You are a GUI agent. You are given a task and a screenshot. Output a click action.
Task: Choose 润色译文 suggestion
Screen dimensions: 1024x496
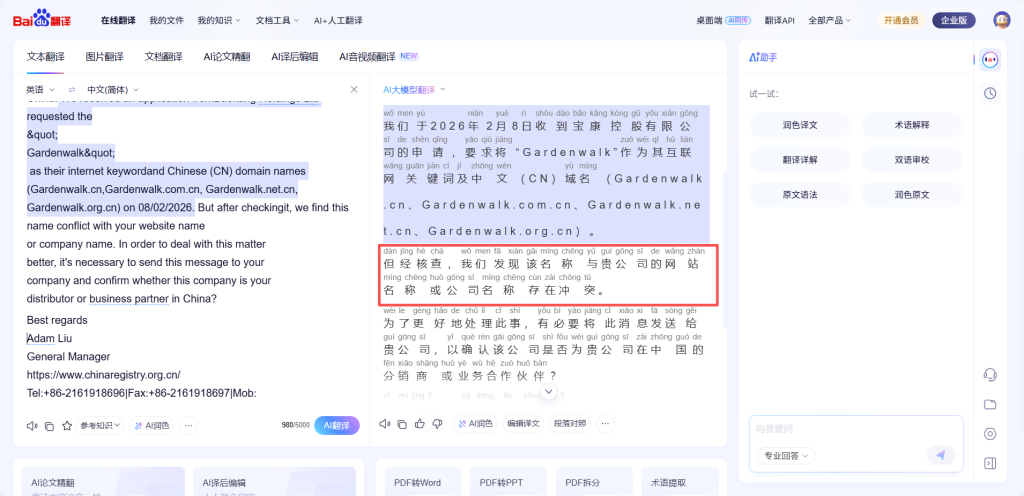click(800, 125)
